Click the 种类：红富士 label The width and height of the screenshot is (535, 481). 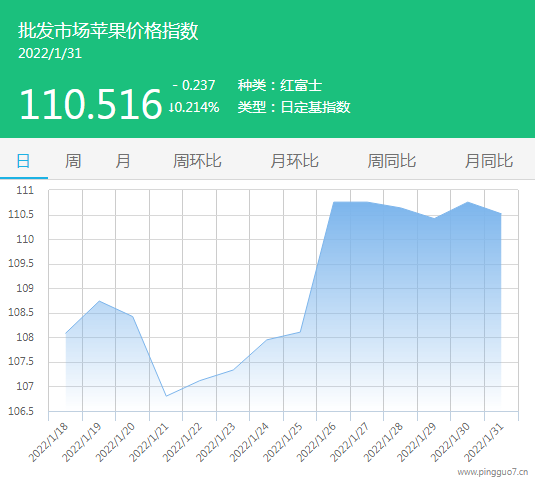click(x=280, y=85)
